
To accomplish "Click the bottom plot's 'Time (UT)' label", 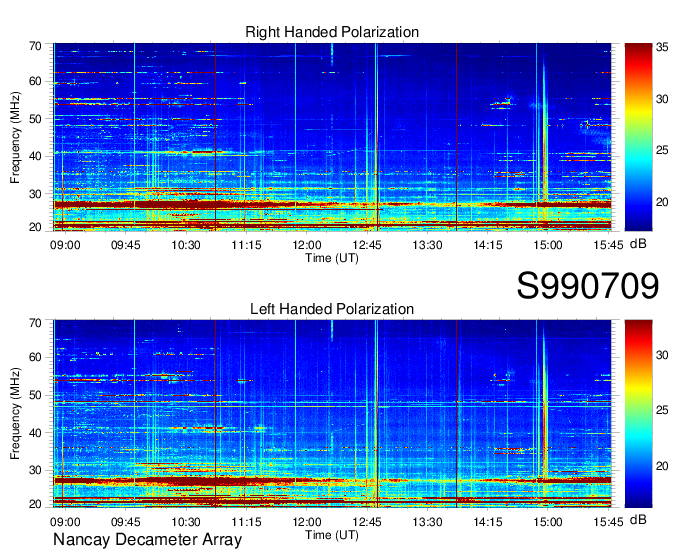I will 332,535.
